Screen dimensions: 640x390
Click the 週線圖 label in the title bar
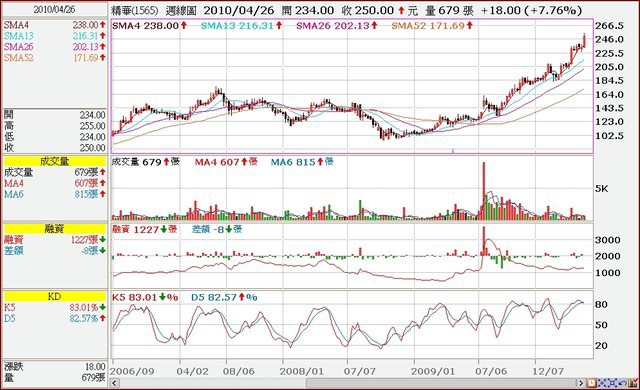[181, 10]
